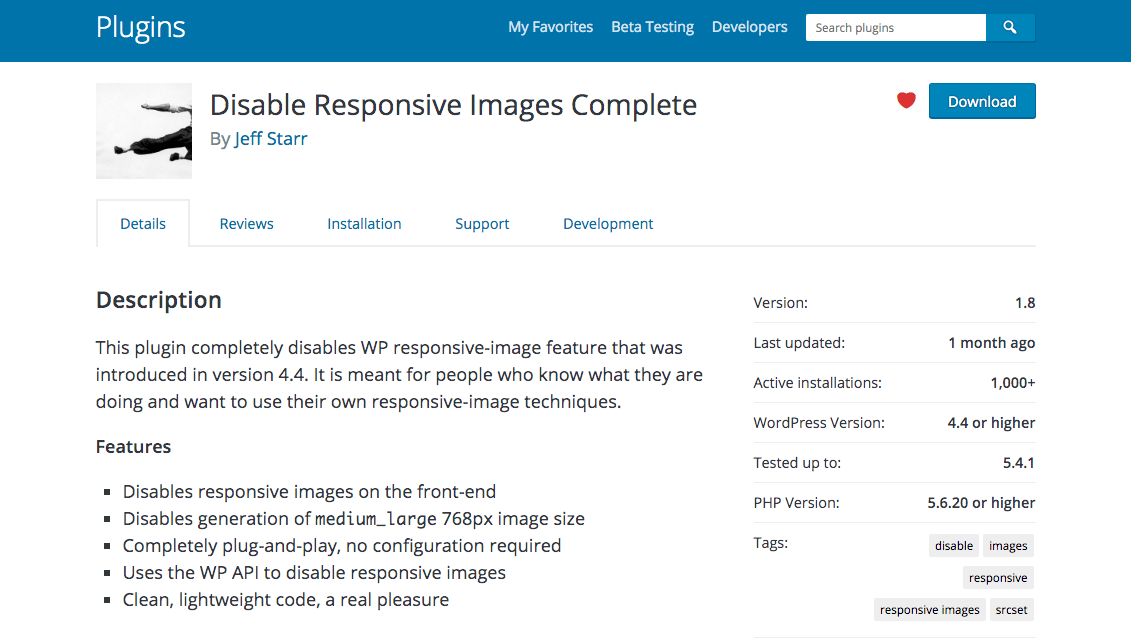Click the Plugins home link
This screenshot has height=640, width=1131.
pyautogui.click(x=139, y=28)
